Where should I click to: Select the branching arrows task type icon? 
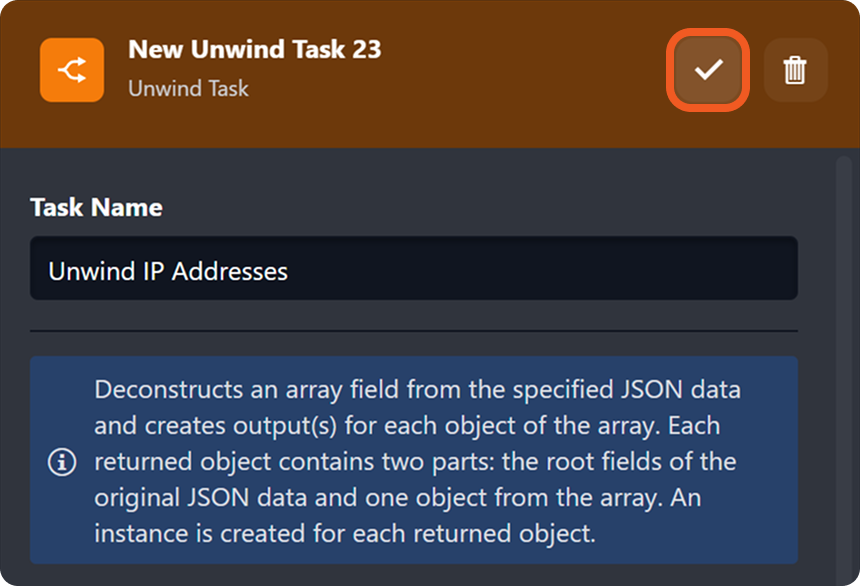click(71, 70)
